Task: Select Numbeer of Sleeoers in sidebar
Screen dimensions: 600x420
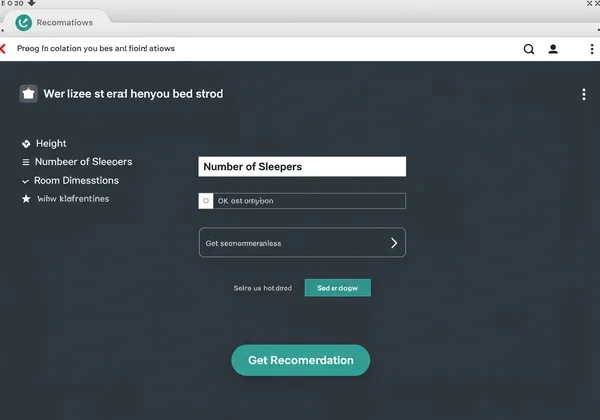Action: (83, 162)
